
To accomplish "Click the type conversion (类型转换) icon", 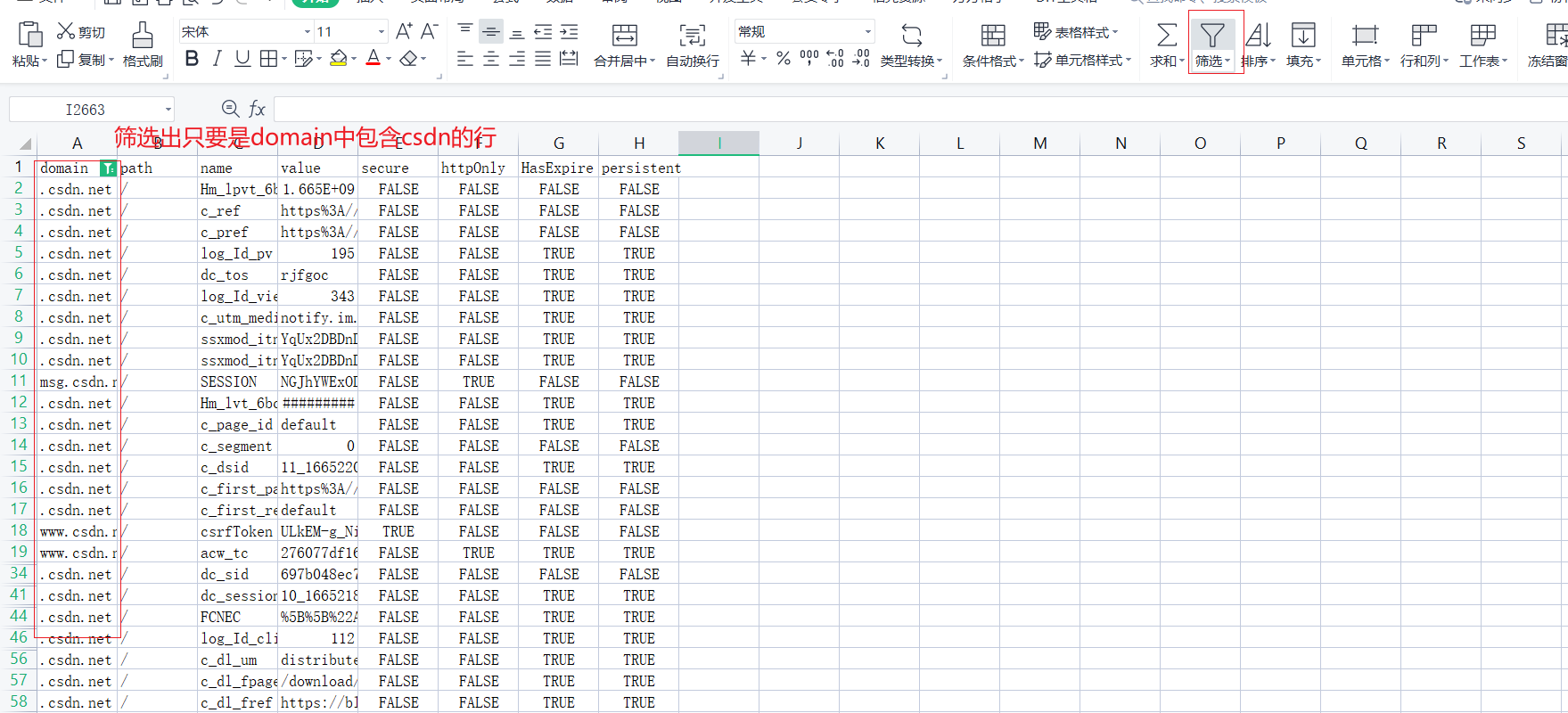I will (911, 35).
